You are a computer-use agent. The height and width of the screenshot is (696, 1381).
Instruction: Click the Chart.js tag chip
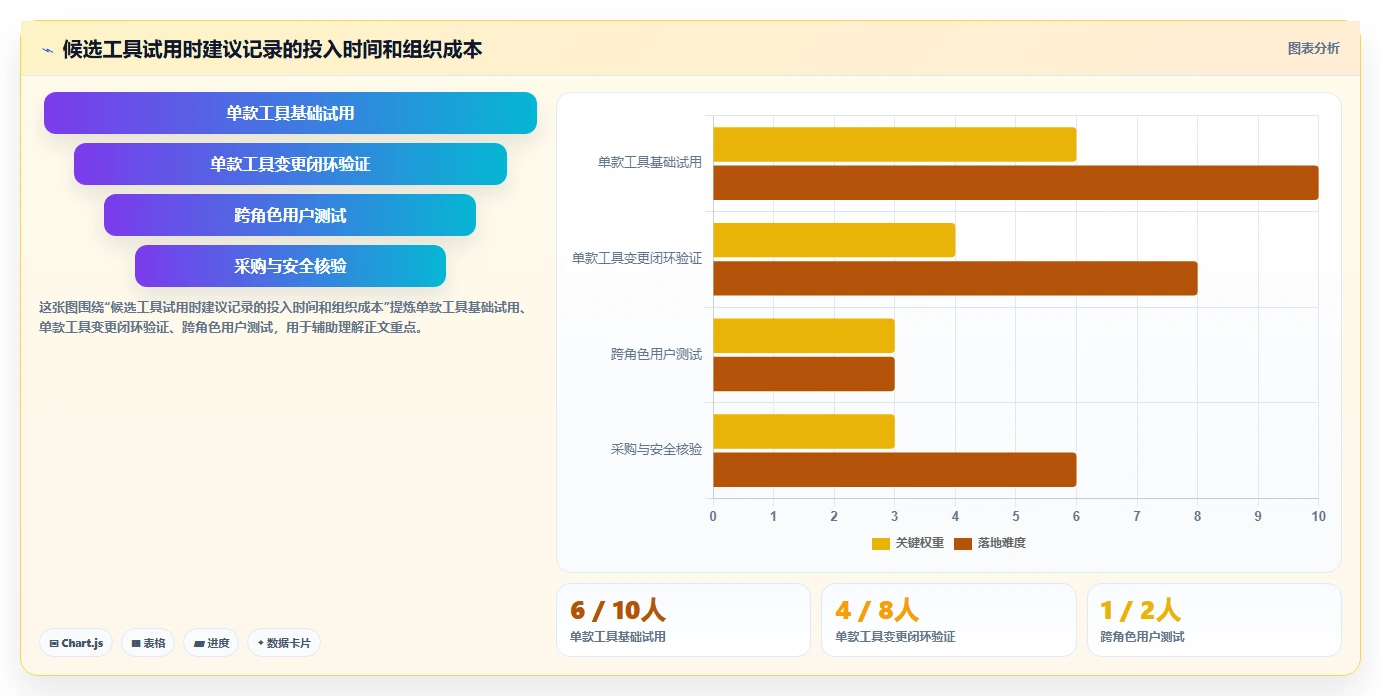tap(76, 643)
